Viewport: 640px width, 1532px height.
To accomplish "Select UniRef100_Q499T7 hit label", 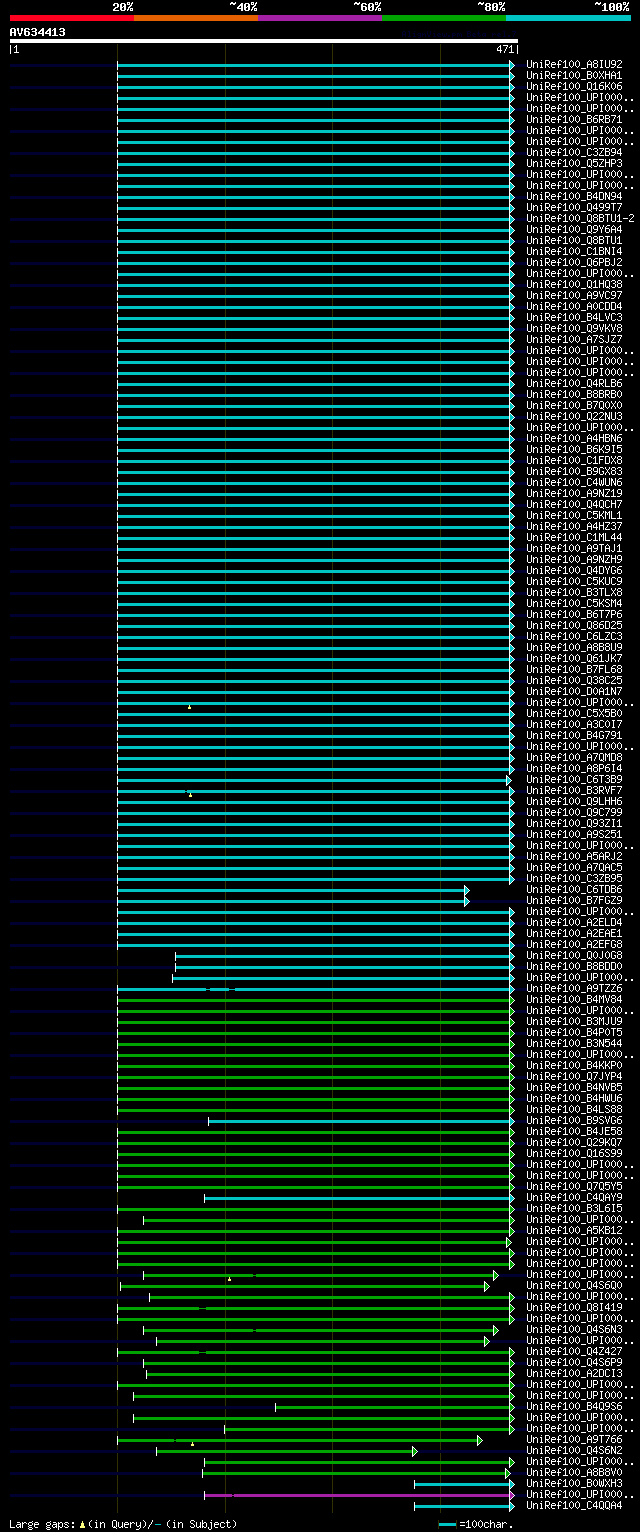I will 574,207.
